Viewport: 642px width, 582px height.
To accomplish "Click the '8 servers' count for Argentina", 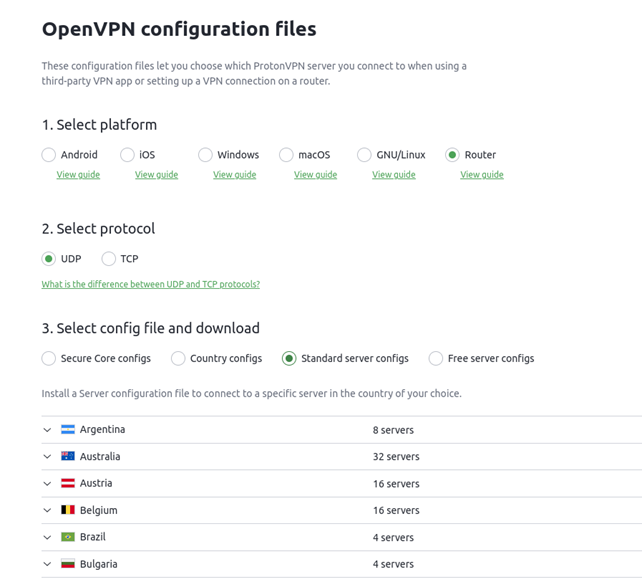I will pyautogui.click(x=393, y=430).
